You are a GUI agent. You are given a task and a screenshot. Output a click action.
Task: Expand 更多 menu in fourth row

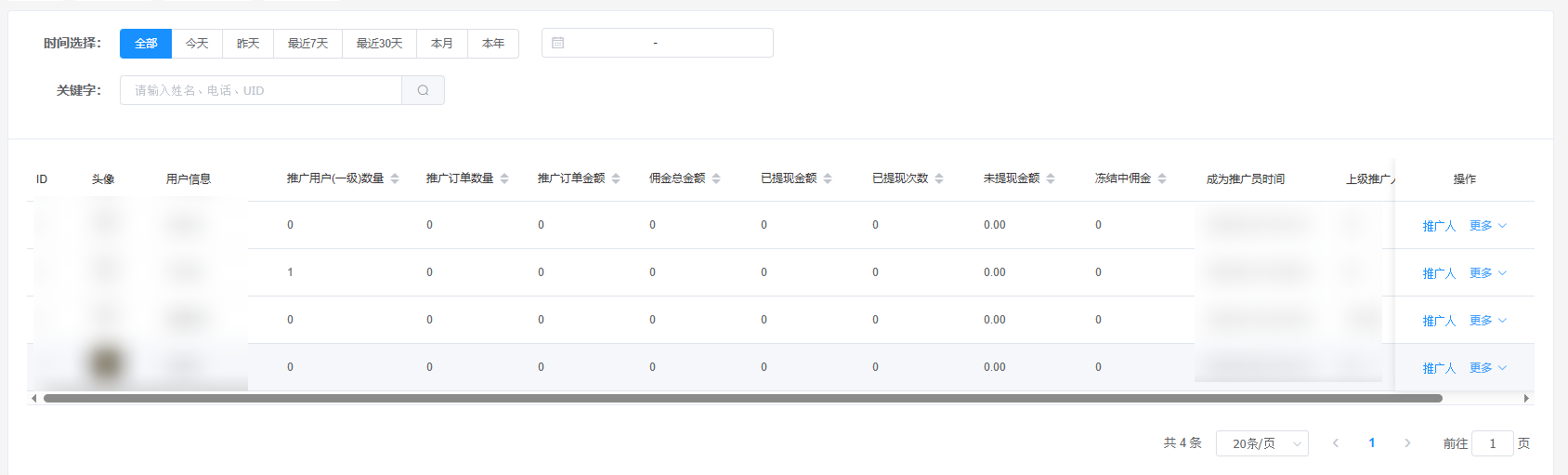tap(1488, 368)
